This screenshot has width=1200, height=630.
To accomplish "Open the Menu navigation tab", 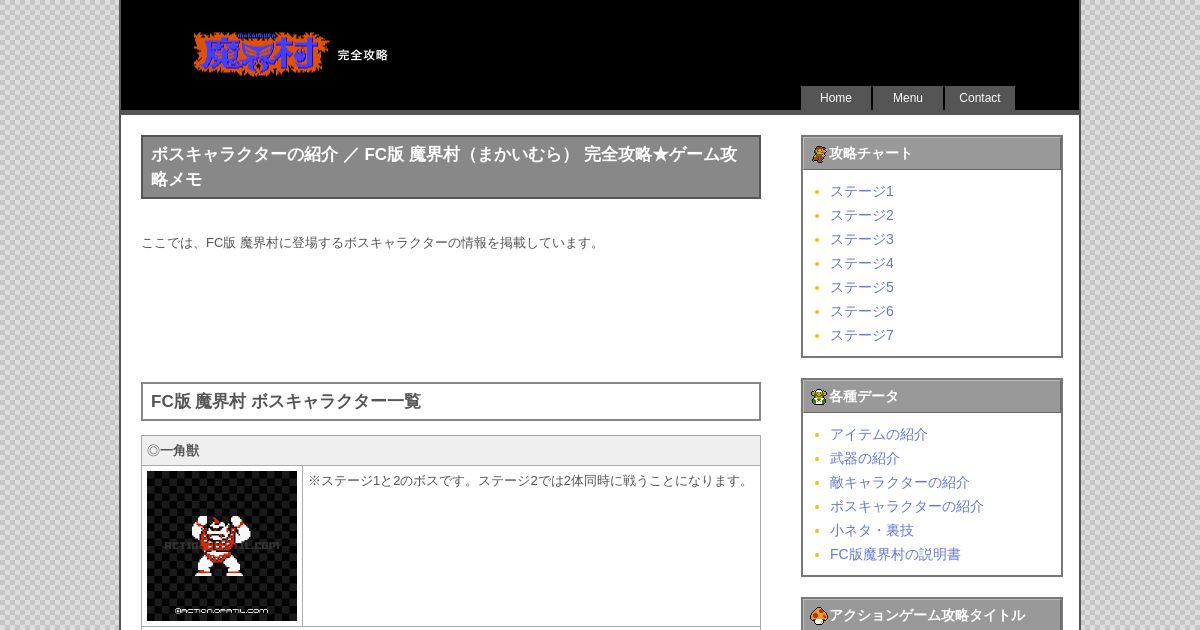I will [908, 98].
